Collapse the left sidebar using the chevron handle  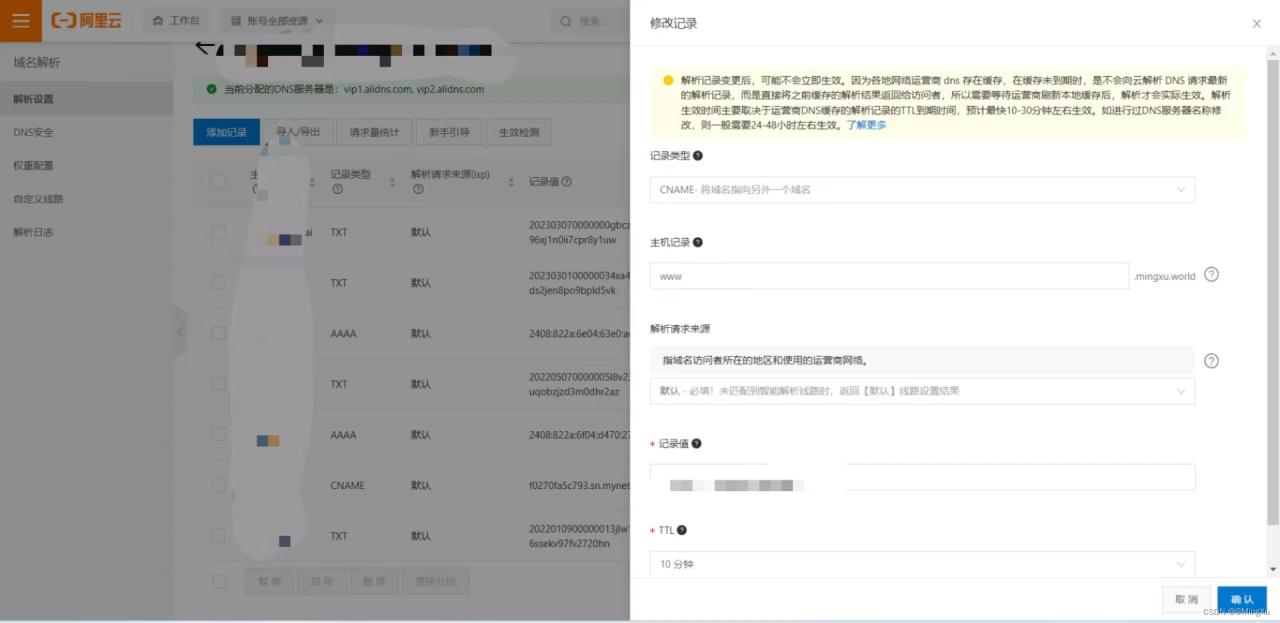[x=180, y=332]
